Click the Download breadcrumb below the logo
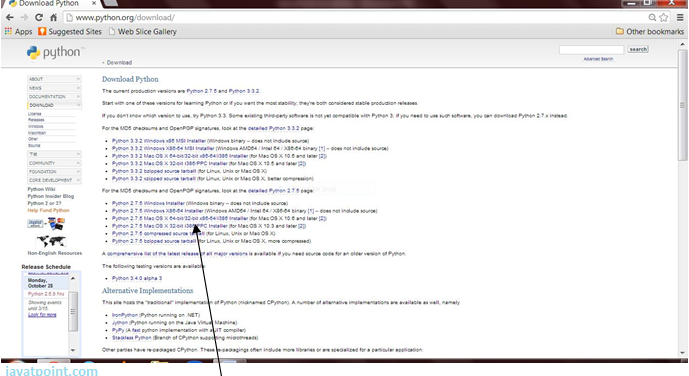689x376 pixels. pos(119,62)
